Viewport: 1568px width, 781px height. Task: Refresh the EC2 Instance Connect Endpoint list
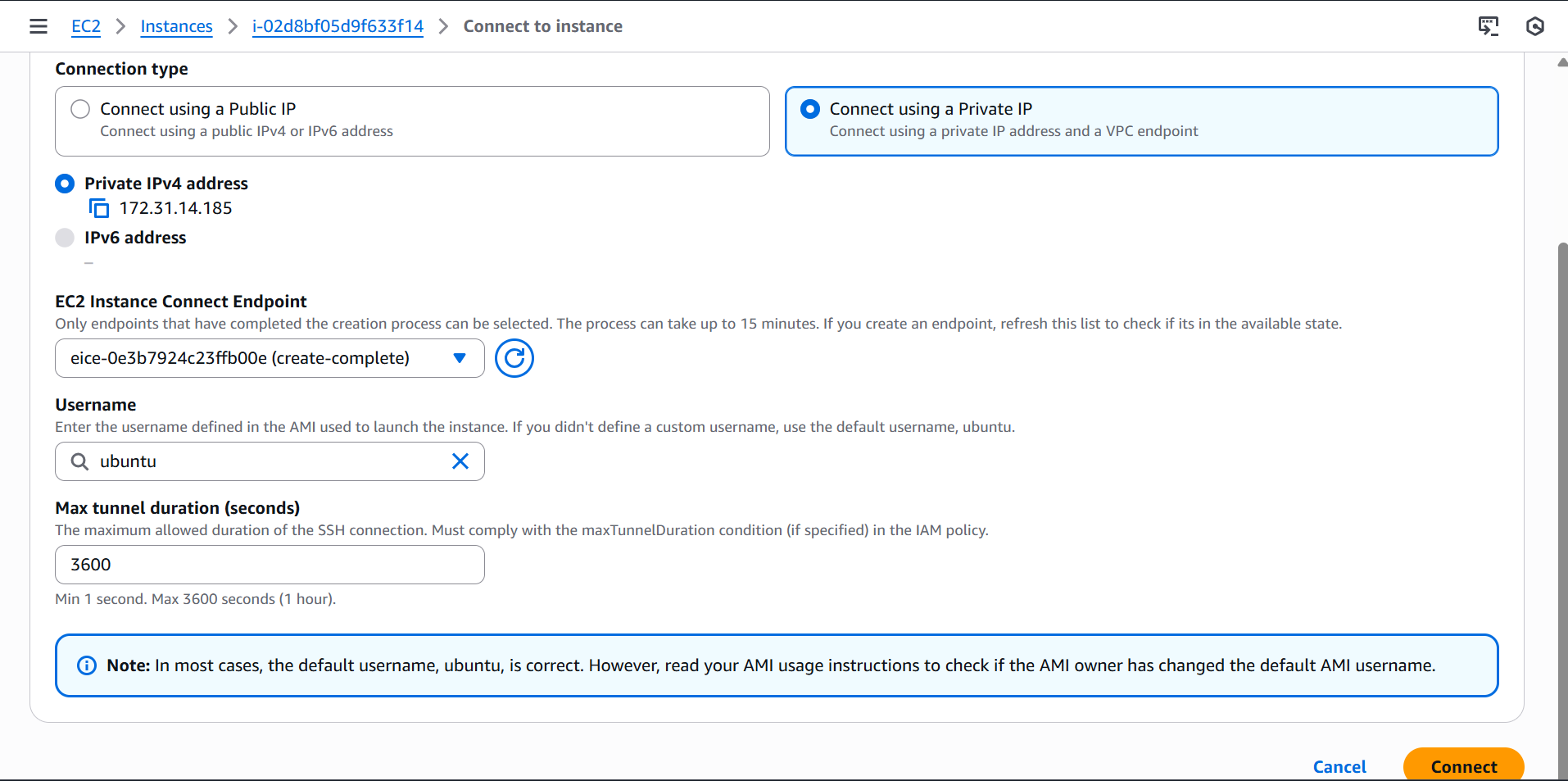(x=514, y=358)
